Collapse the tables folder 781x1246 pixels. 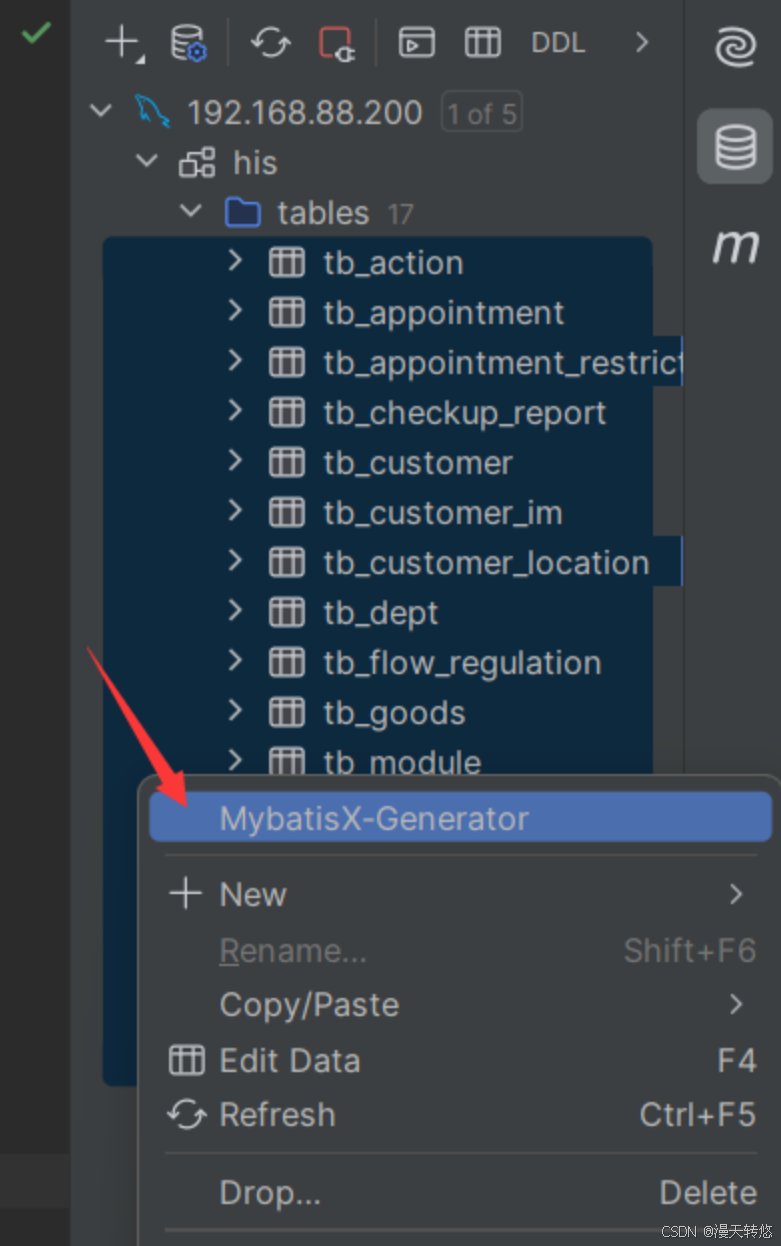(x=190, y=211)
